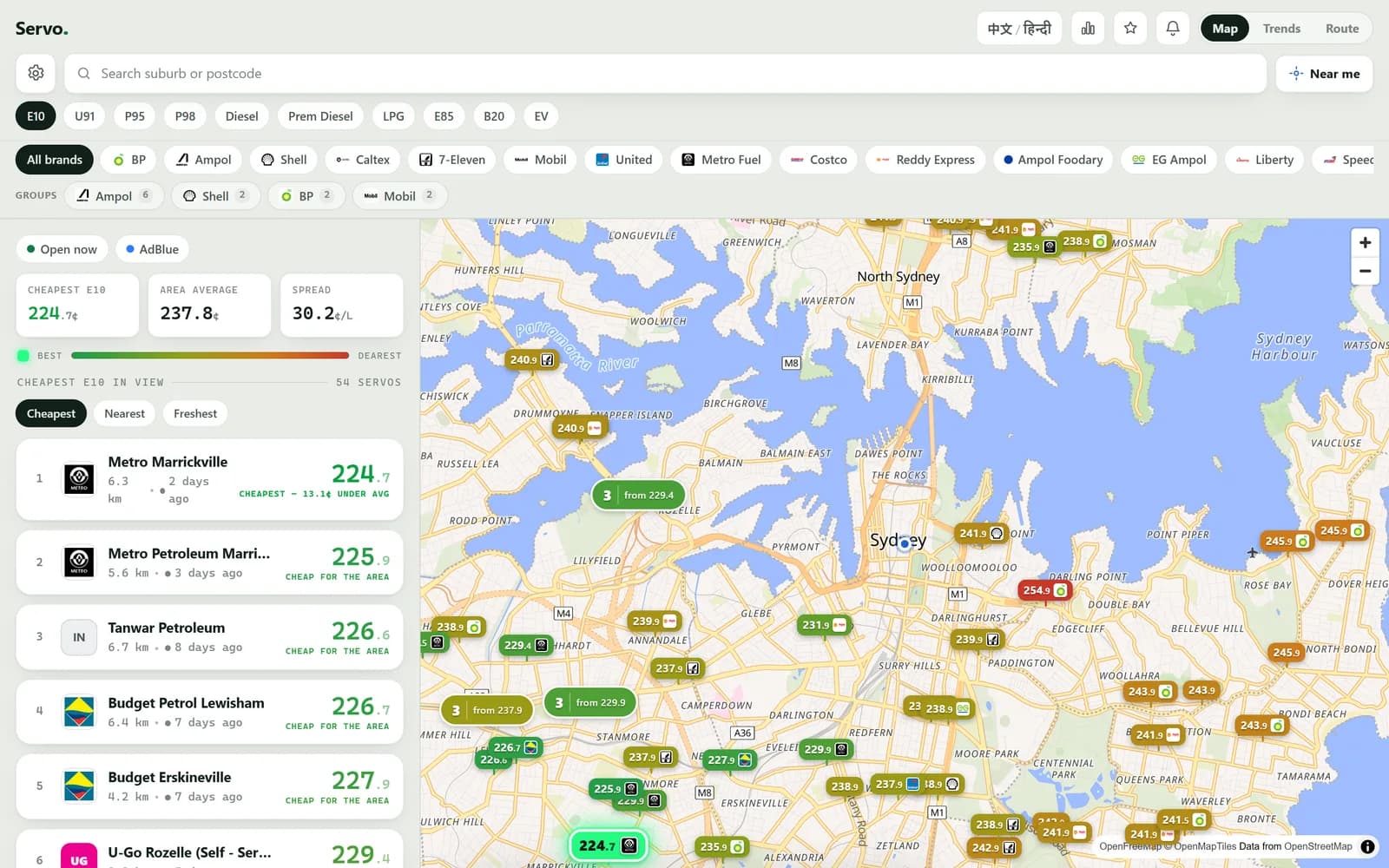Screen dimensions: 1389x868
Task: Filter by Costco brand chip
Action: tap(818, 160)
